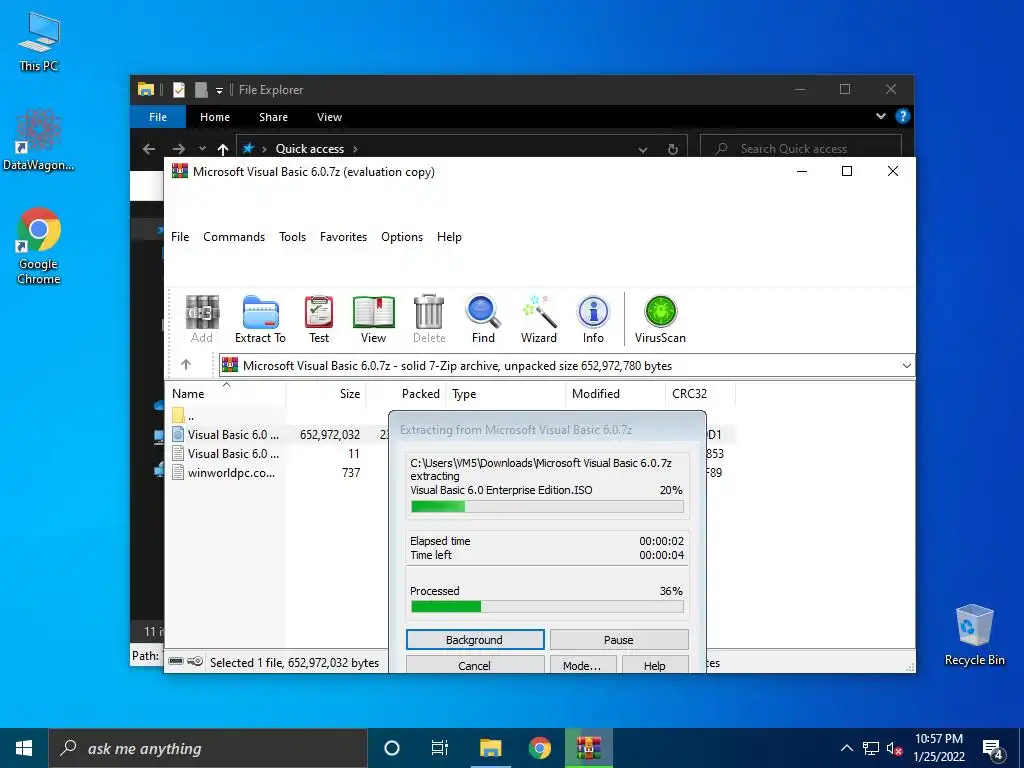Screen dimensions: 1024x768
Task: Open the Options menu
Action: point(402,237)
